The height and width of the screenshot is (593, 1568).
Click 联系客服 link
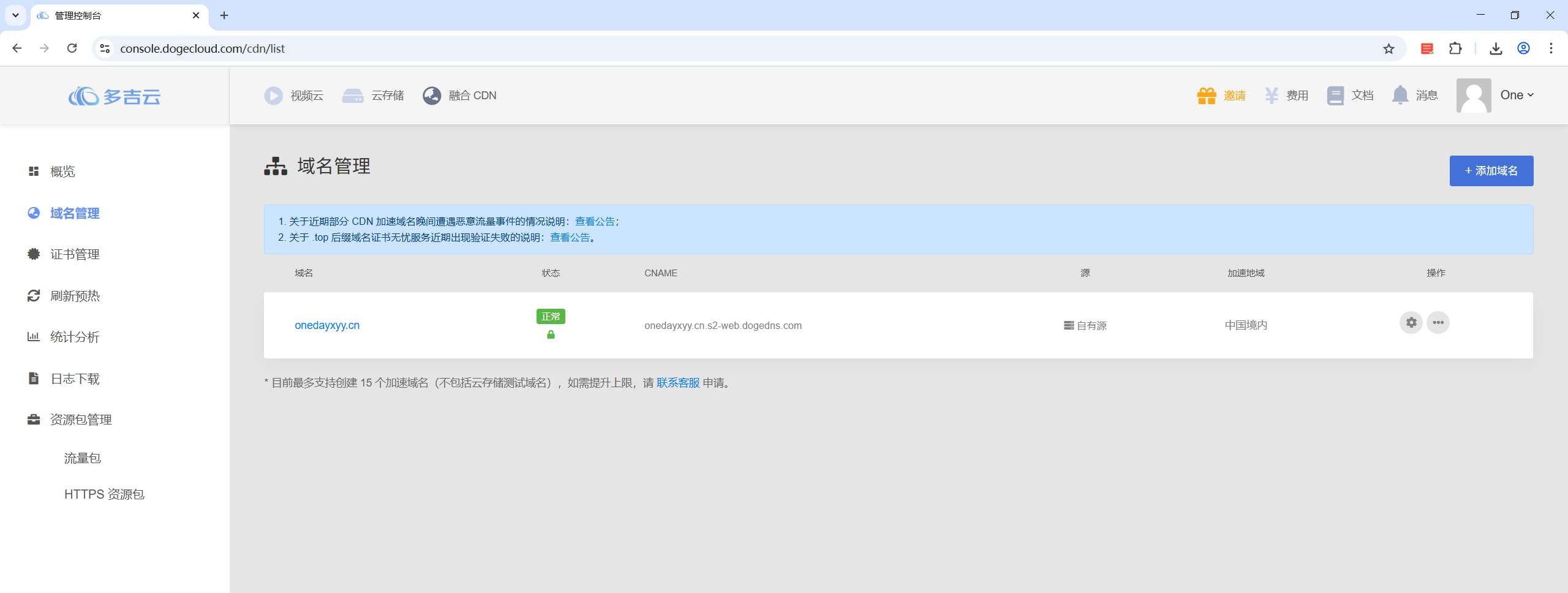click(678, 383)
